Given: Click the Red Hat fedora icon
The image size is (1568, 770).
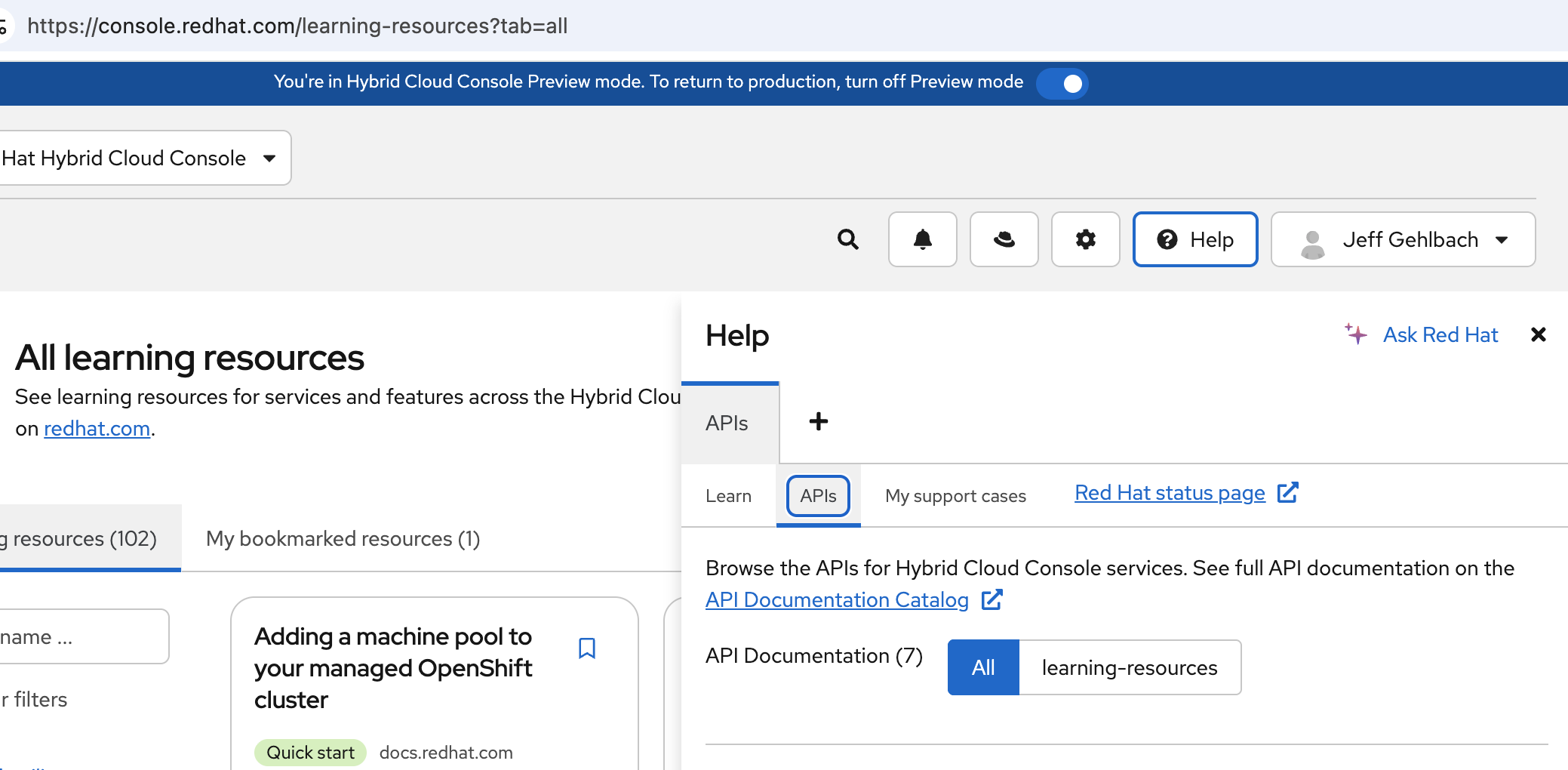Looking at the screenshot, I should tap(1004, 240).
